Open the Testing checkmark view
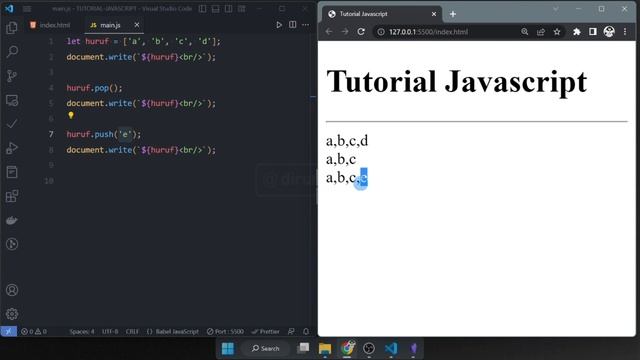The image size is (640, 360). (x=12, y=124)
